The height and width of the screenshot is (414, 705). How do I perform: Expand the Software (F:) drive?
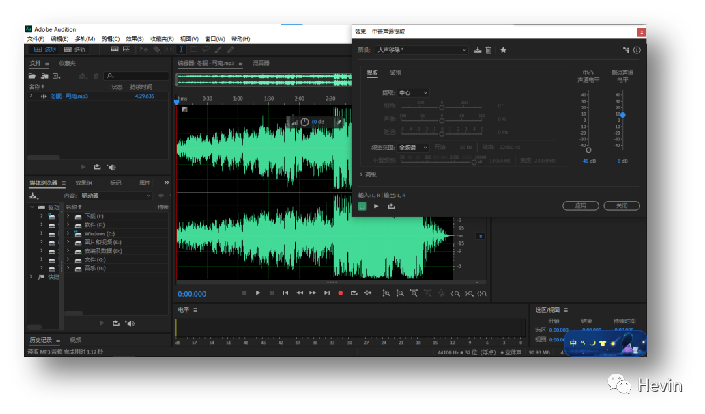pyautogui.click(x=68, y=225)
